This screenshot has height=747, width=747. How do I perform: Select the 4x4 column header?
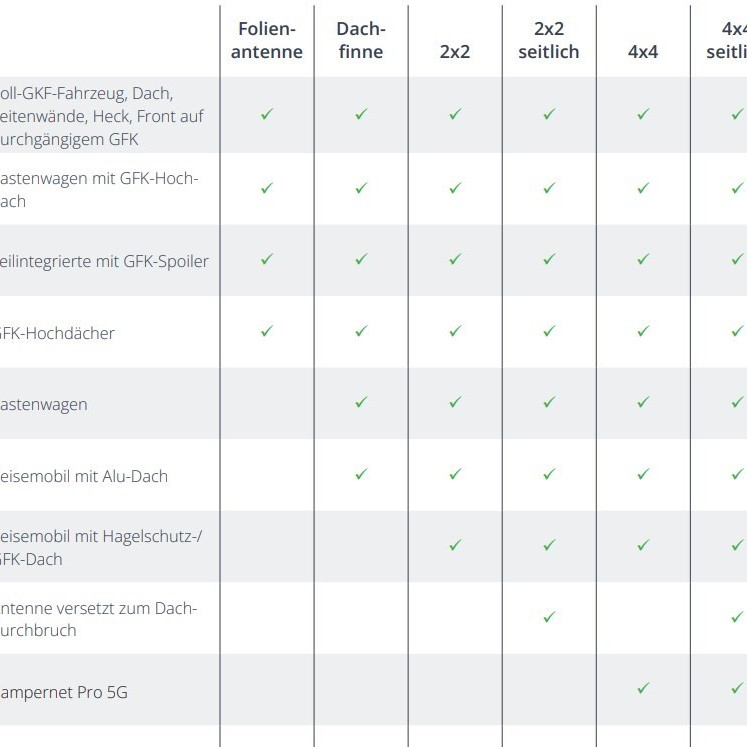[x=643, y=52]
